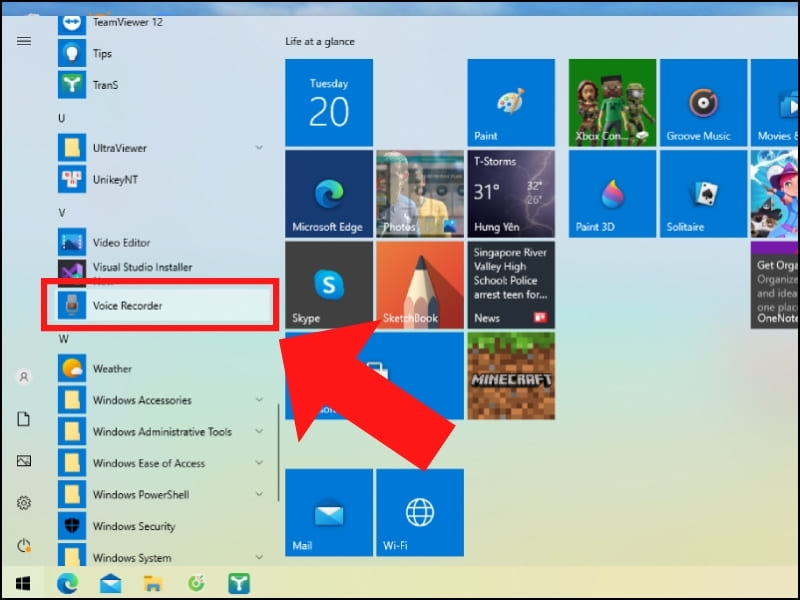Open the Hưng Yên weather tile
Screen dimensions: 800x600
[511, 194]
